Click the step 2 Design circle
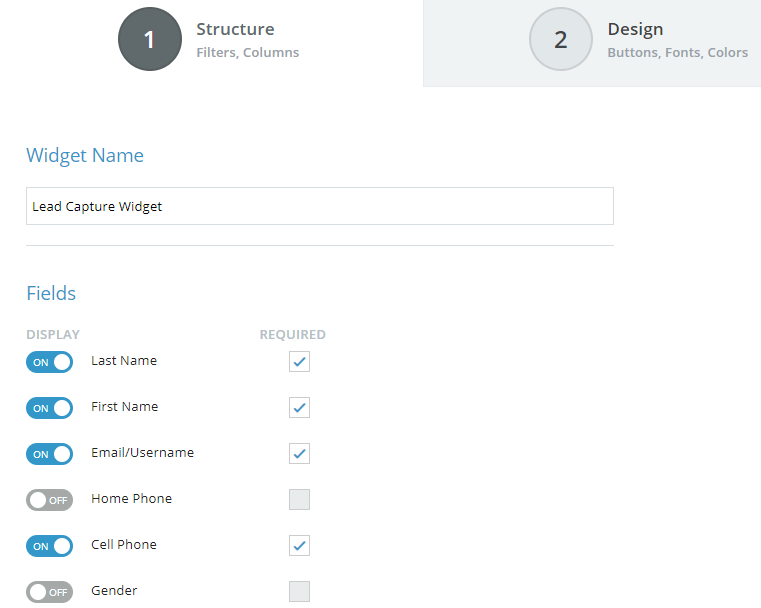This screenshot has height=608, width=761. [x=561, y=39]
